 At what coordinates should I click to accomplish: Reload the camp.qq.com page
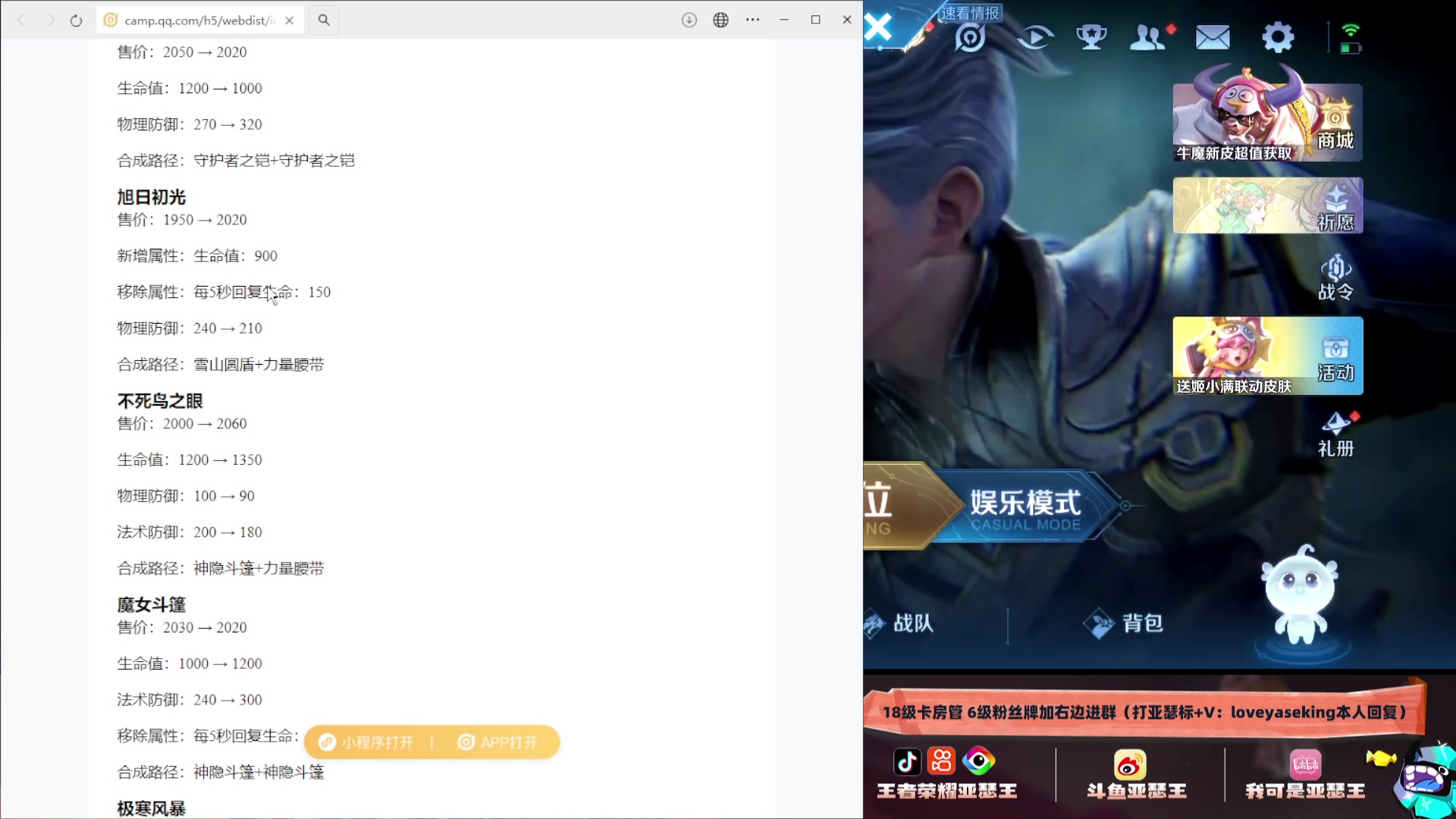(76, 20)
